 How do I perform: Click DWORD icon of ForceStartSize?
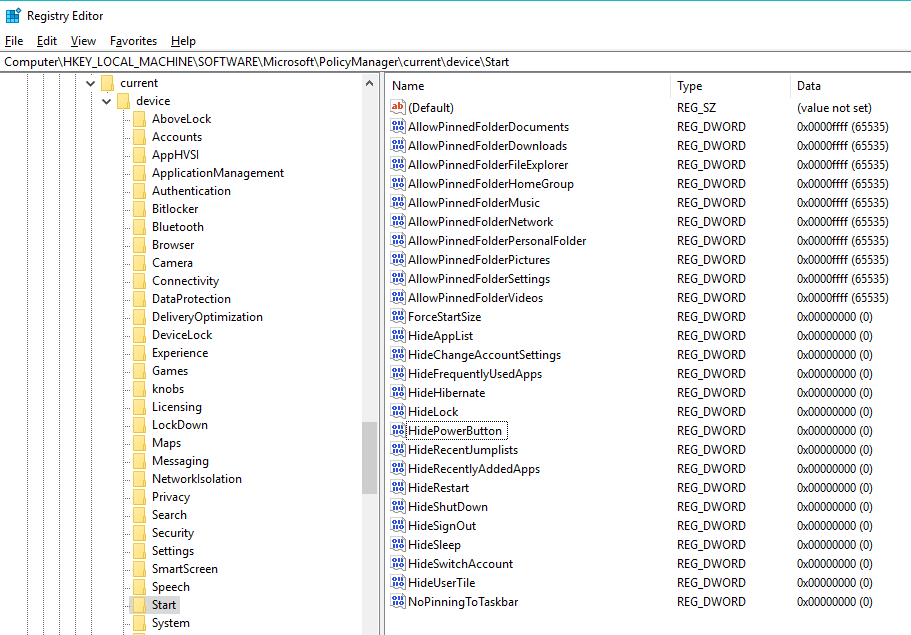tap(398, 317)
